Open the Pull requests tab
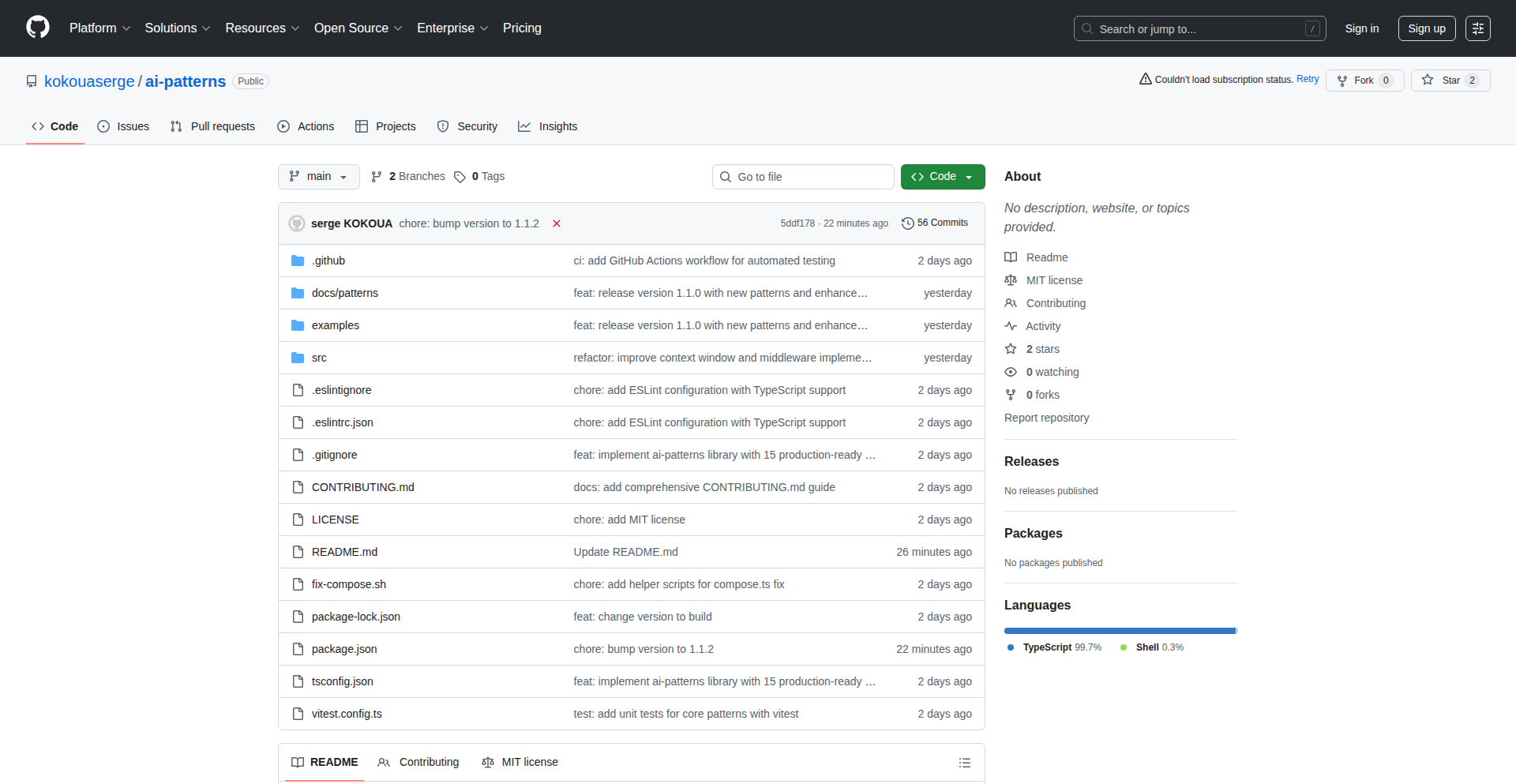 pos(213,126)
